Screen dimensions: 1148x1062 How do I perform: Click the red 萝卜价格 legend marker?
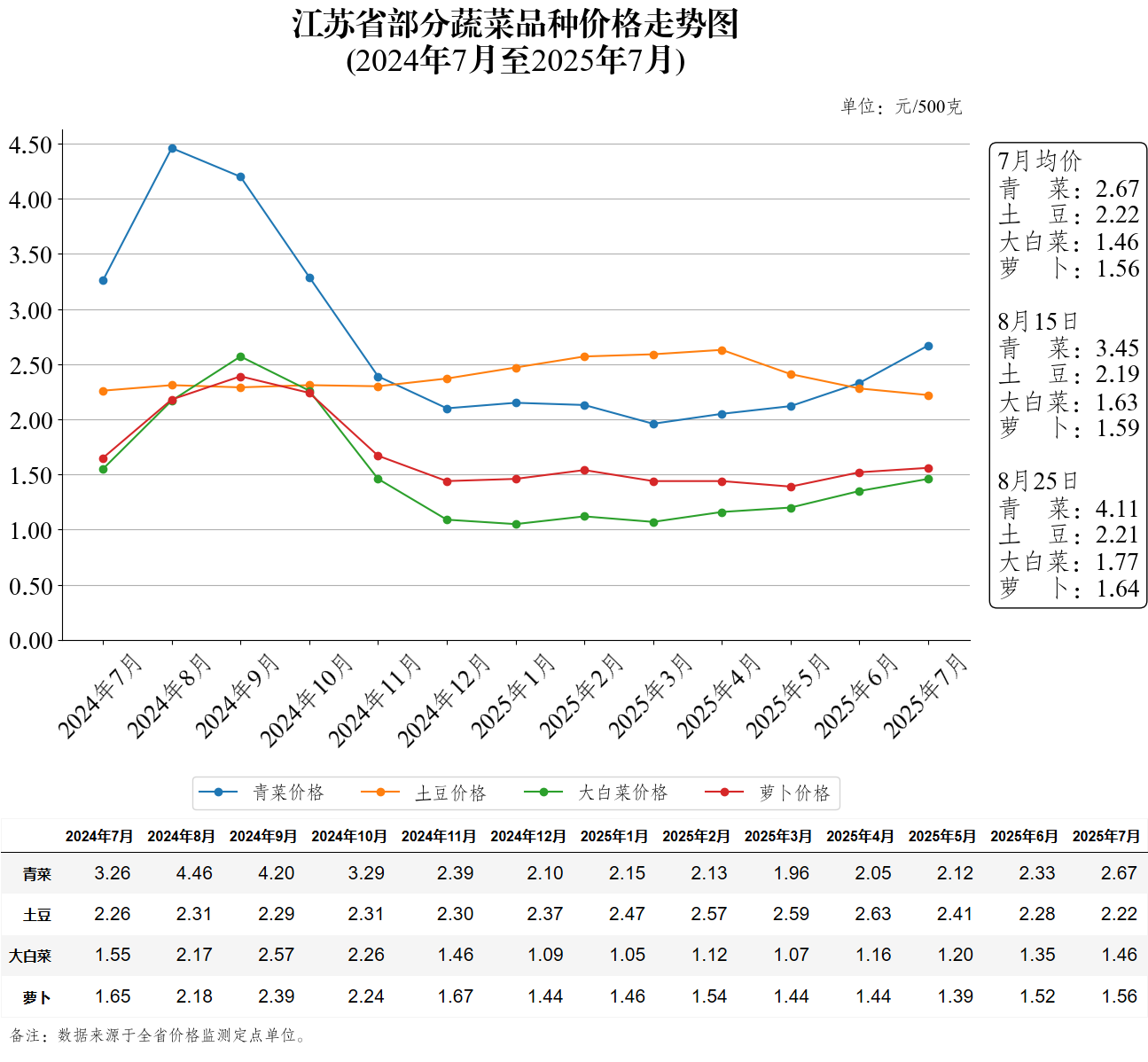point(724,793)
